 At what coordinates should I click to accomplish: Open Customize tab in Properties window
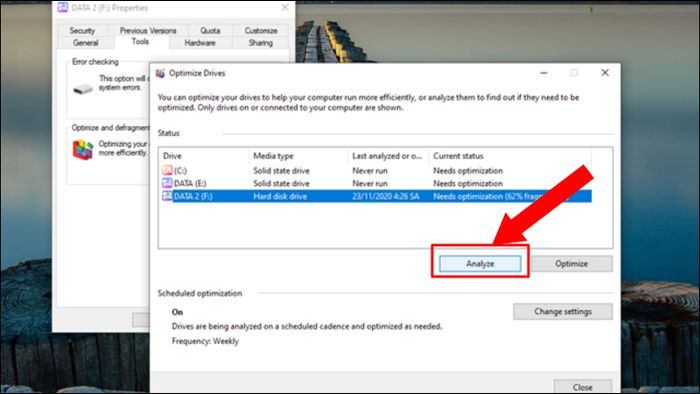261,30
